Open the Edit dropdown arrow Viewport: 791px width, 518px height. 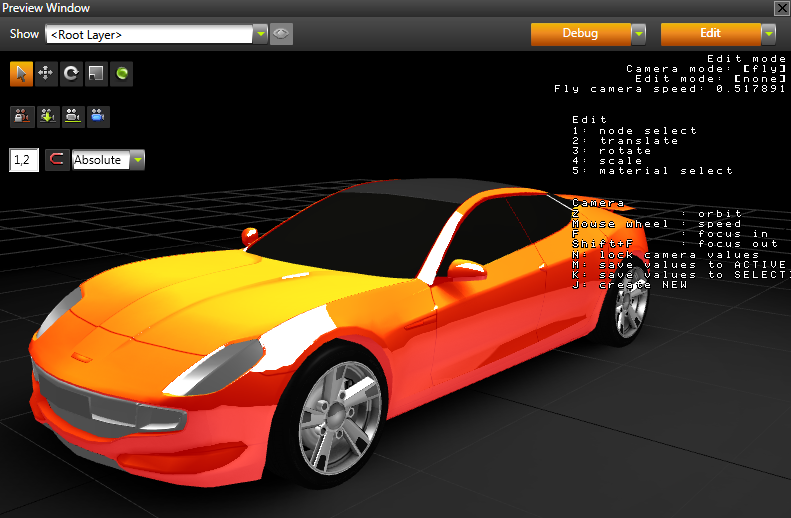[x=768, y=34]
